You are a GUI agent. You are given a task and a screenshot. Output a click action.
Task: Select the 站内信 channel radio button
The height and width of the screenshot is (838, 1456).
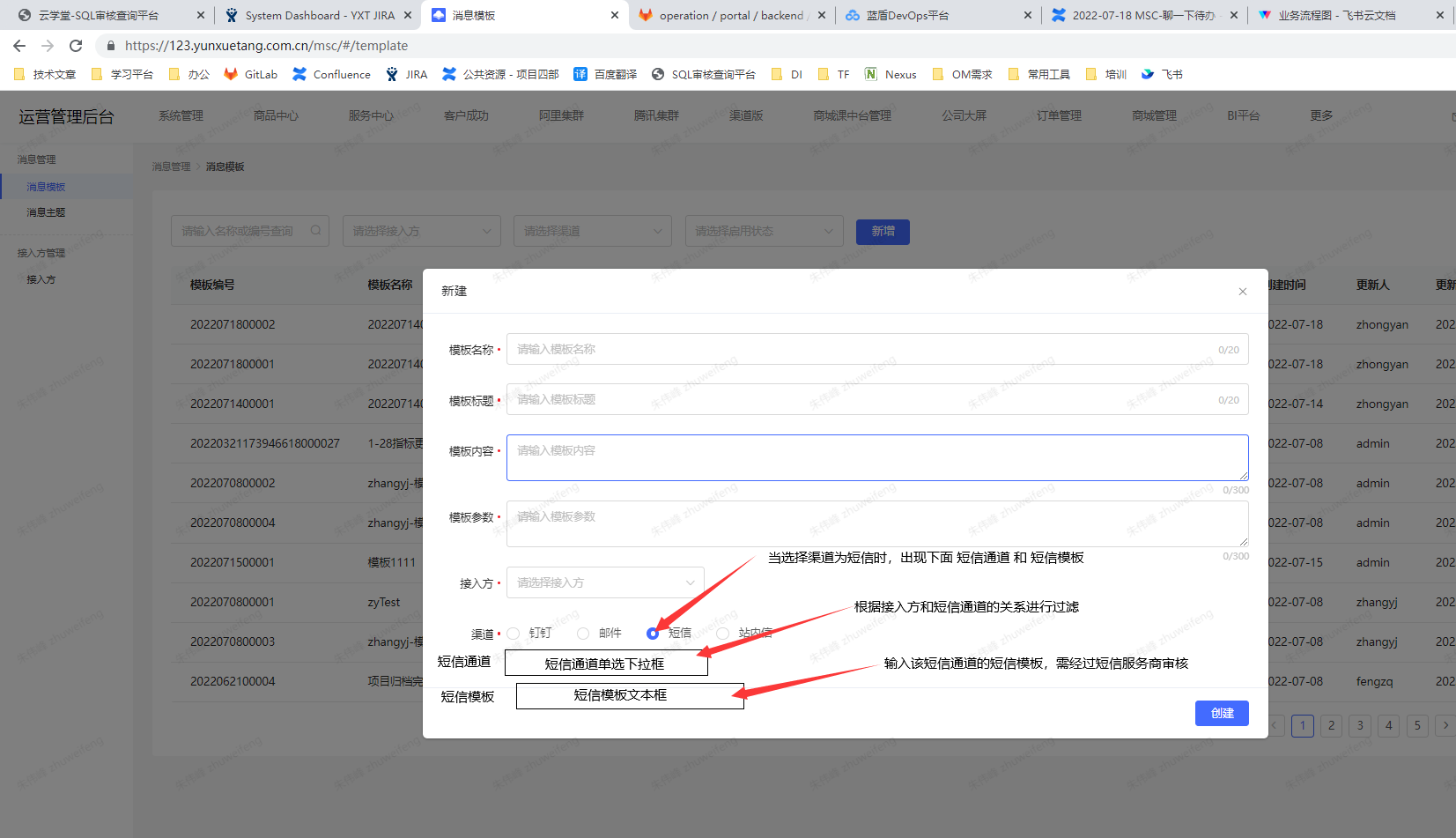click(723, 634)
